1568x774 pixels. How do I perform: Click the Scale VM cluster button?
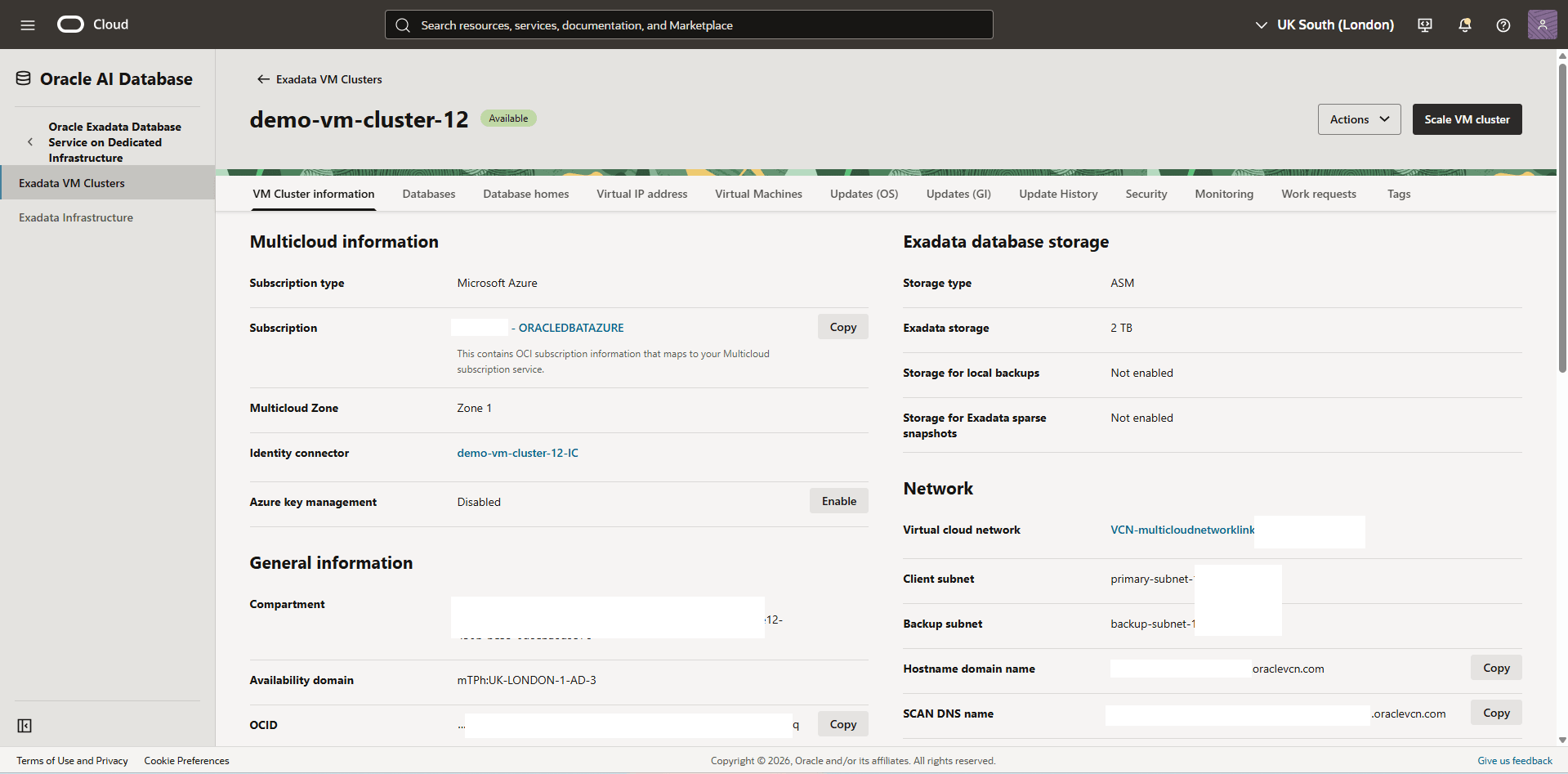[1466, 119]
